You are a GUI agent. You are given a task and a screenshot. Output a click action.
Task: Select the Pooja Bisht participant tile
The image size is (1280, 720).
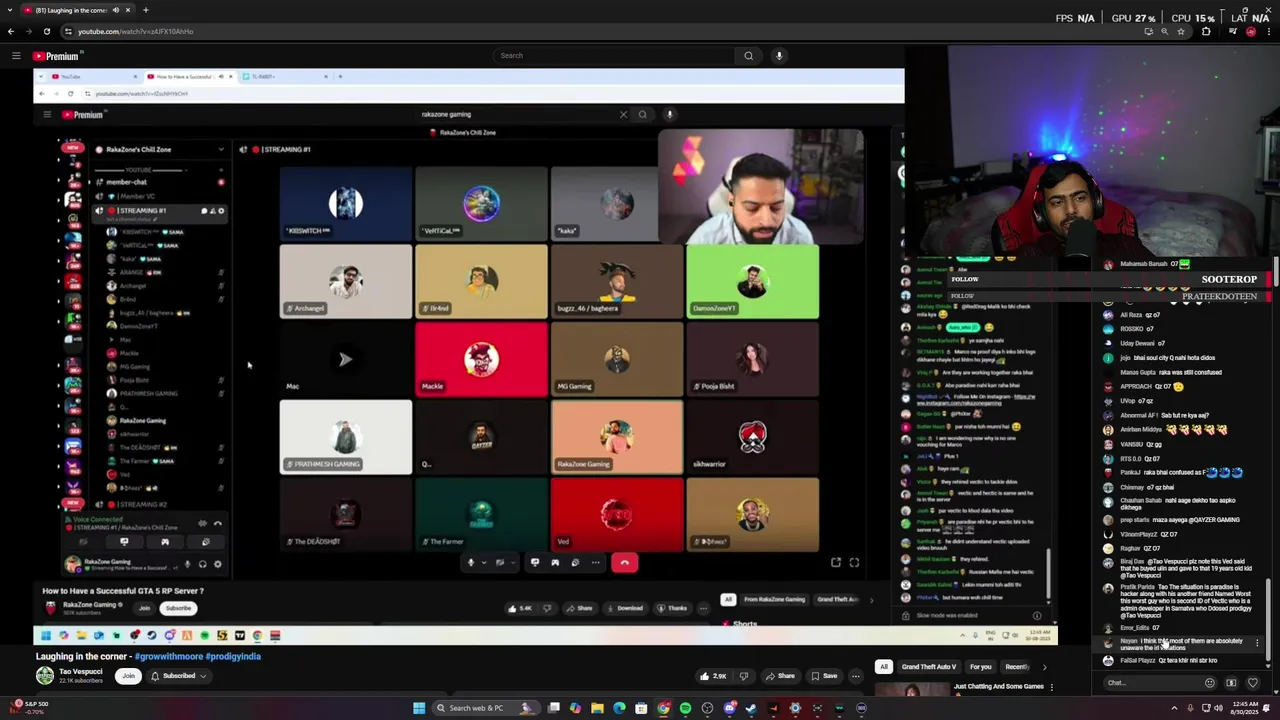pos(752,360)
